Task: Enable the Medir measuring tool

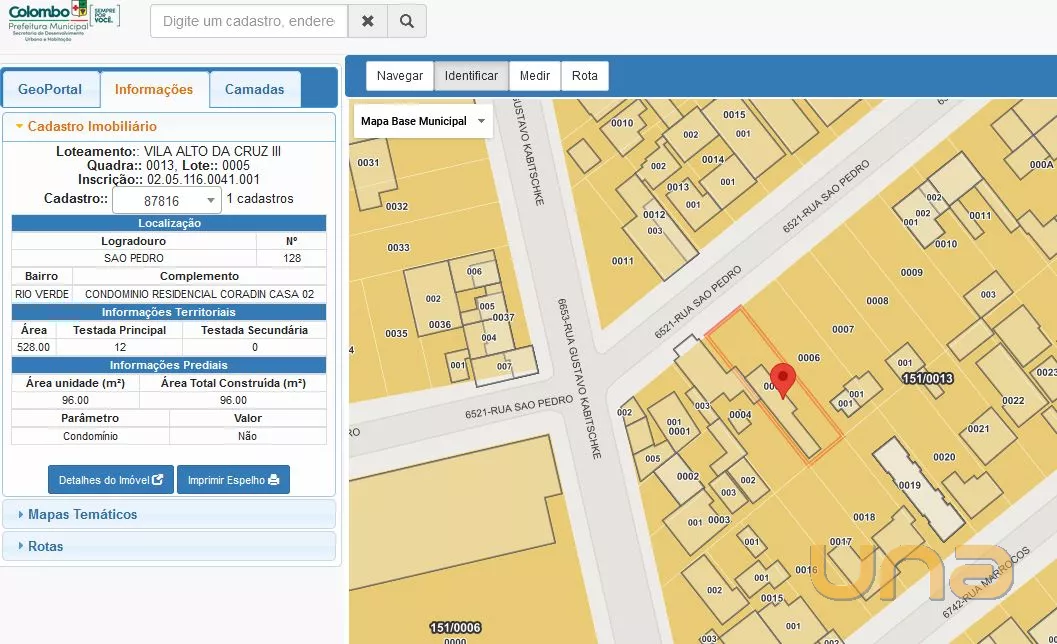Action: [x=535, y=76]
